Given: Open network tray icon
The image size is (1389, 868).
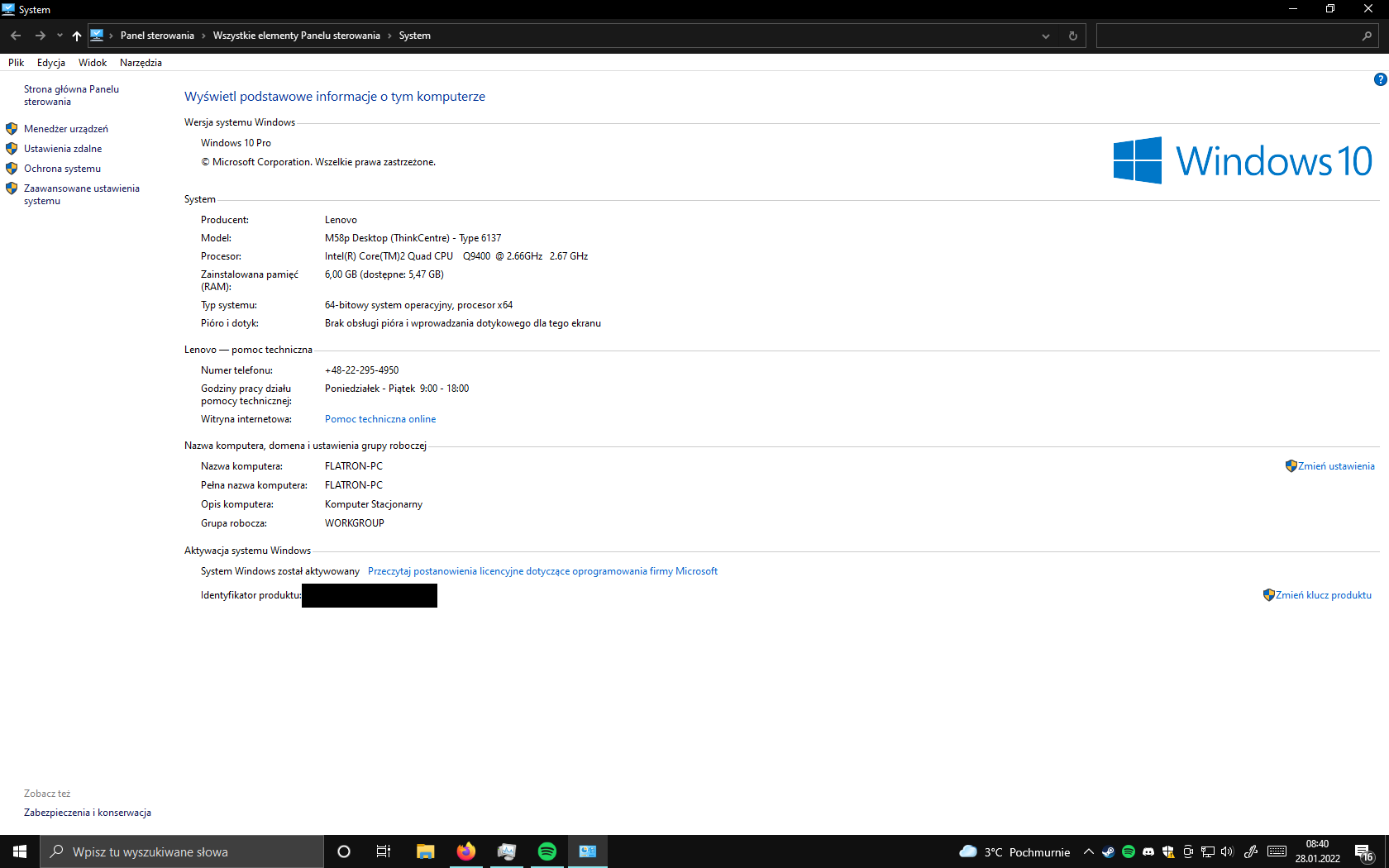Looking at the screenshot, I should point(1208,851).
